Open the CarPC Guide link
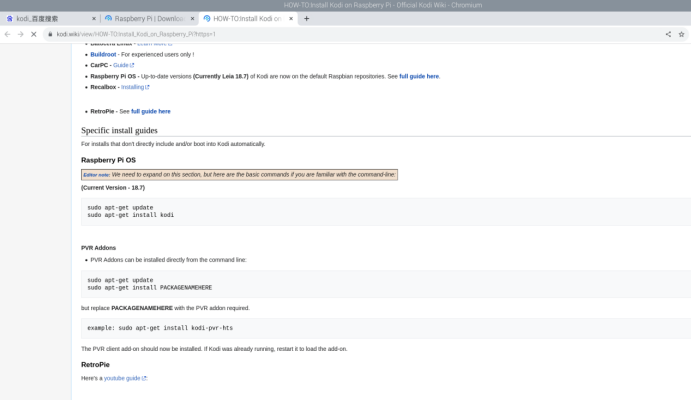The width and height of the screenshot is (692, 401). tap(123, 65)
